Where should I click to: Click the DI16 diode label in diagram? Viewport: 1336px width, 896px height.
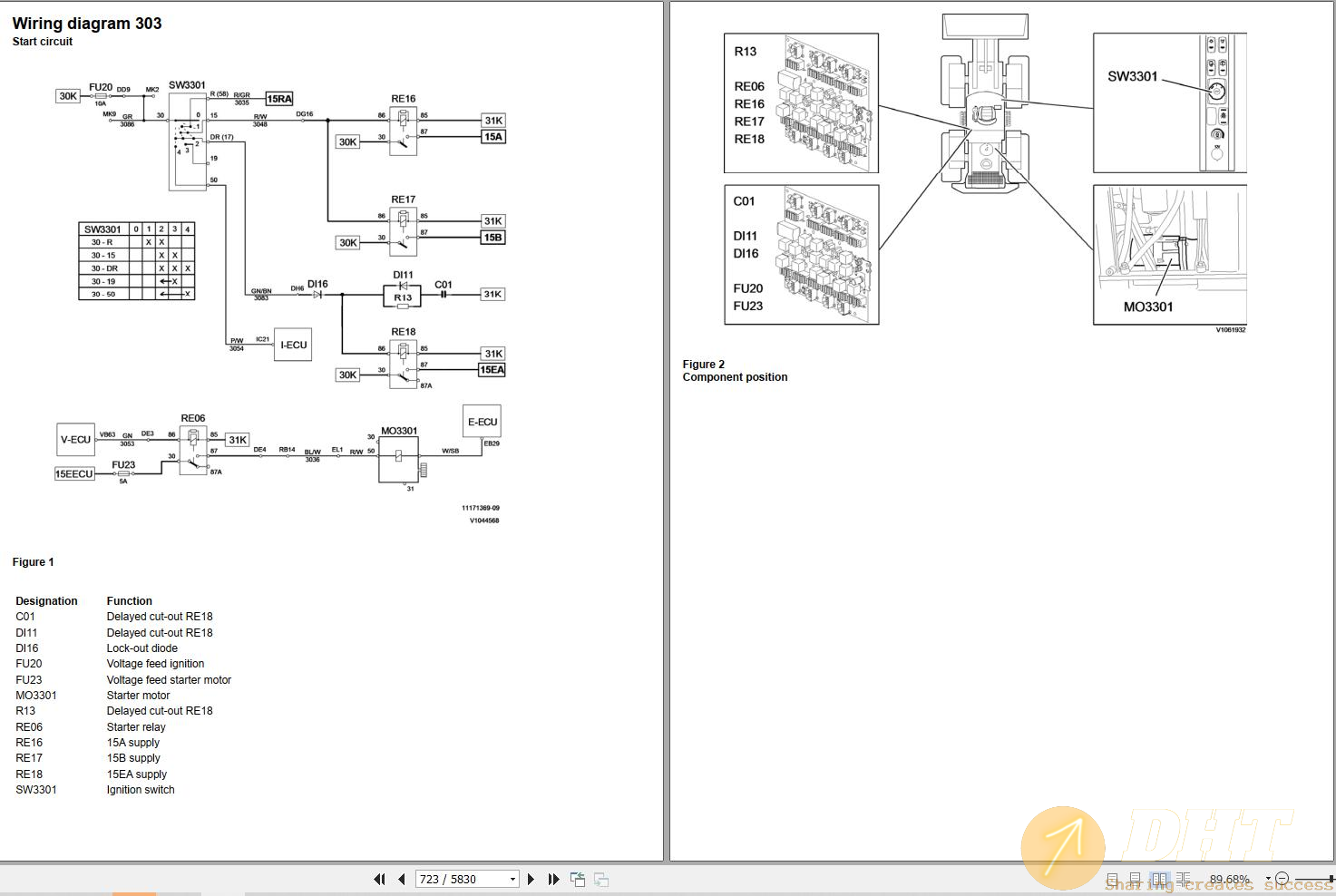[x=317, y=284]
